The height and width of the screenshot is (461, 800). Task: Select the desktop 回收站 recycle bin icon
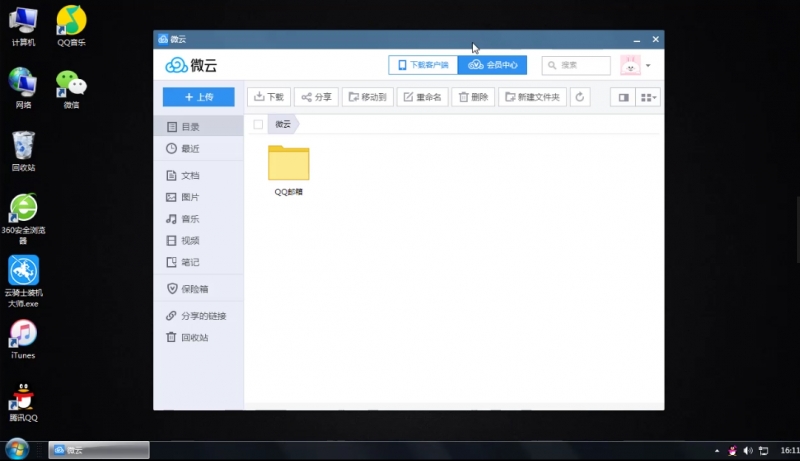tap(23, 151)
